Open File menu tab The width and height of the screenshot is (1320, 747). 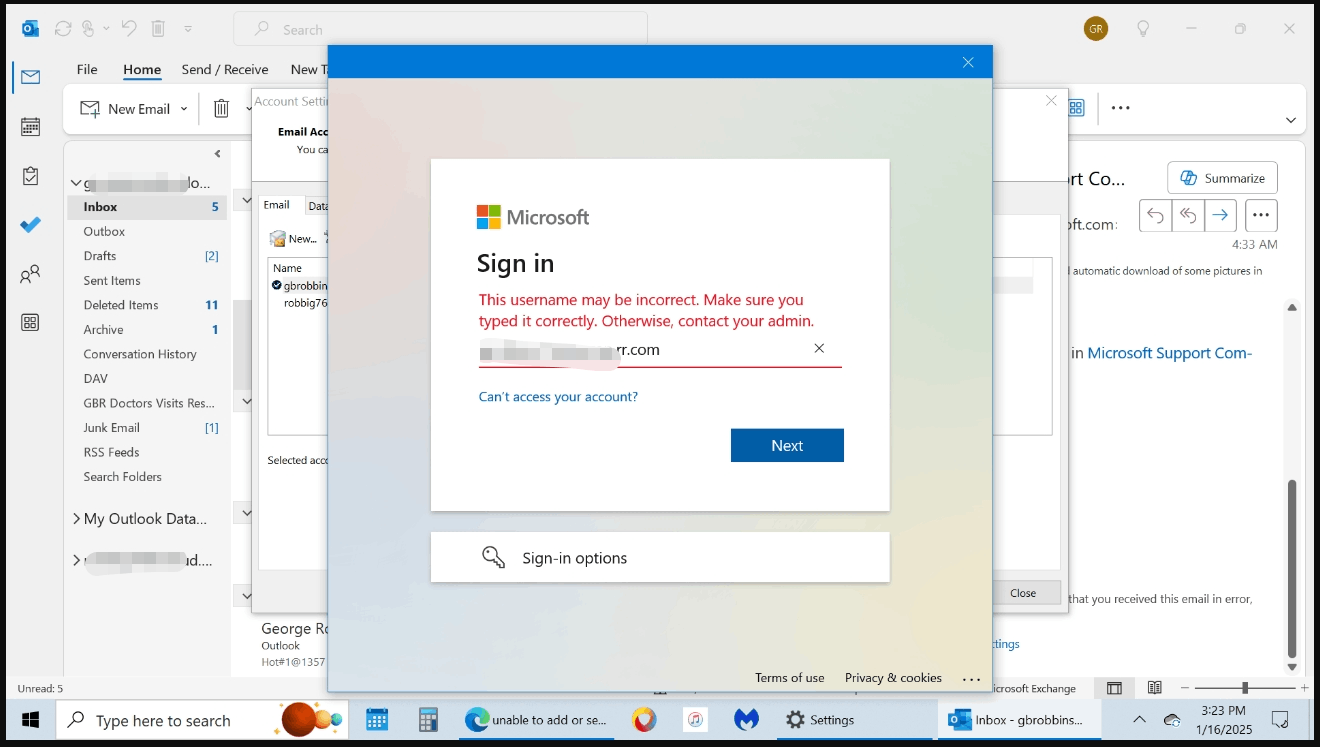pyautogui.click(x=87, y=69)
